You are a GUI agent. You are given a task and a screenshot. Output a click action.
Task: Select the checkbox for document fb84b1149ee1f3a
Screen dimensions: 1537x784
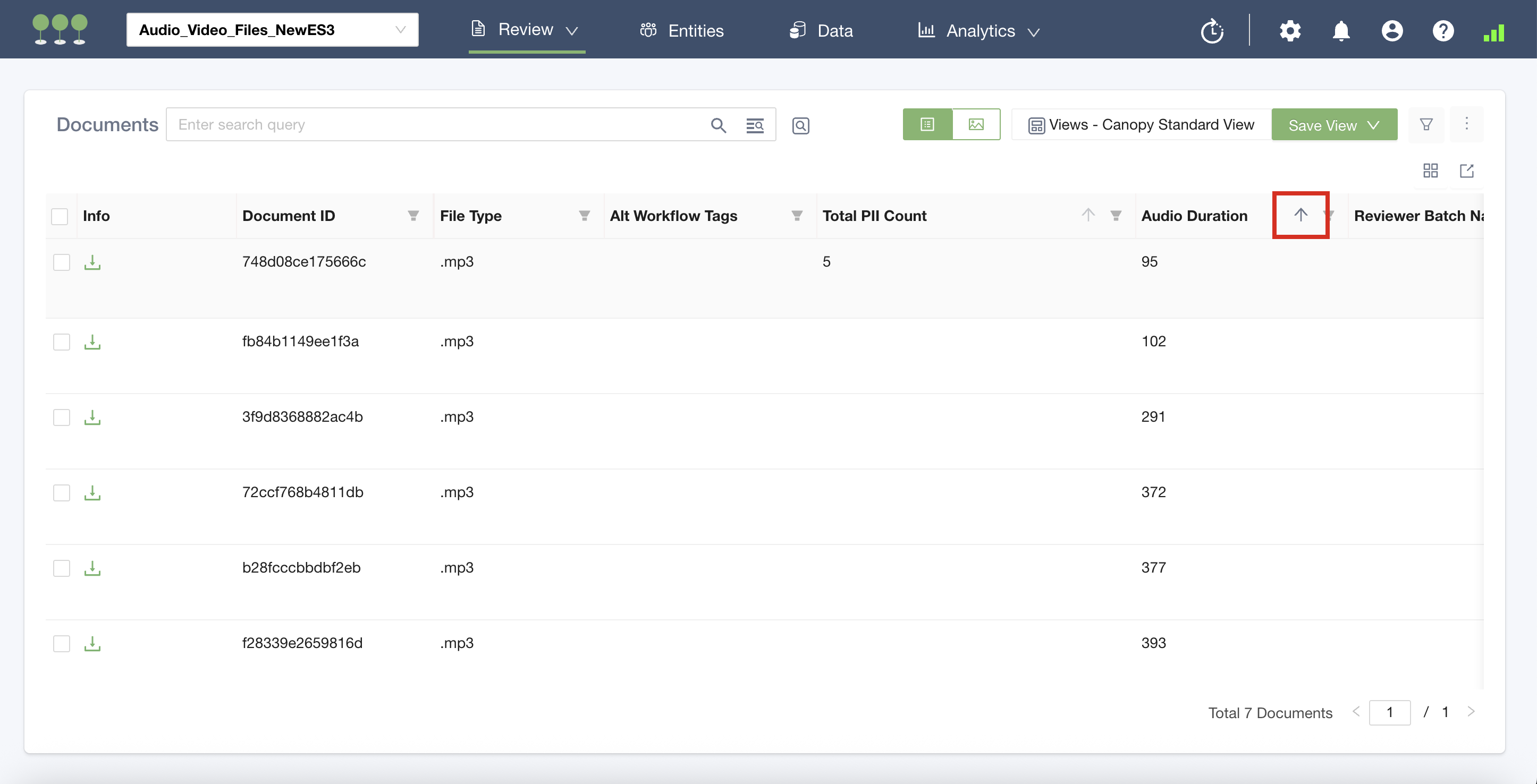click(x=62, y=342)
